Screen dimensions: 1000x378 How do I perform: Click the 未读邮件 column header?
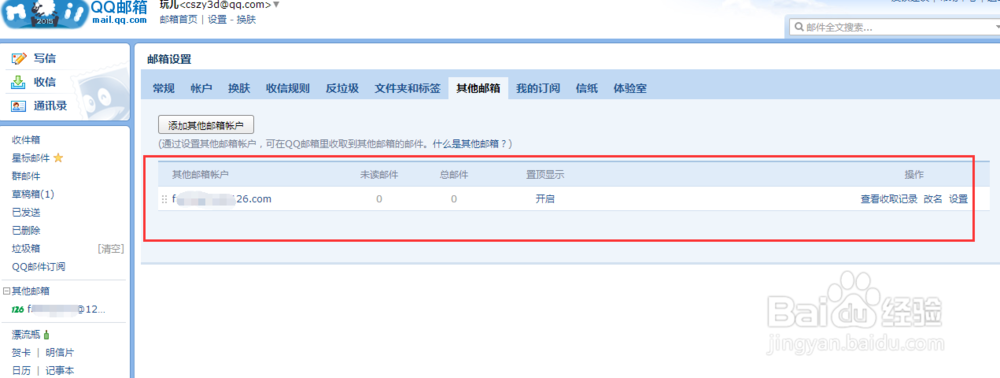379,175
